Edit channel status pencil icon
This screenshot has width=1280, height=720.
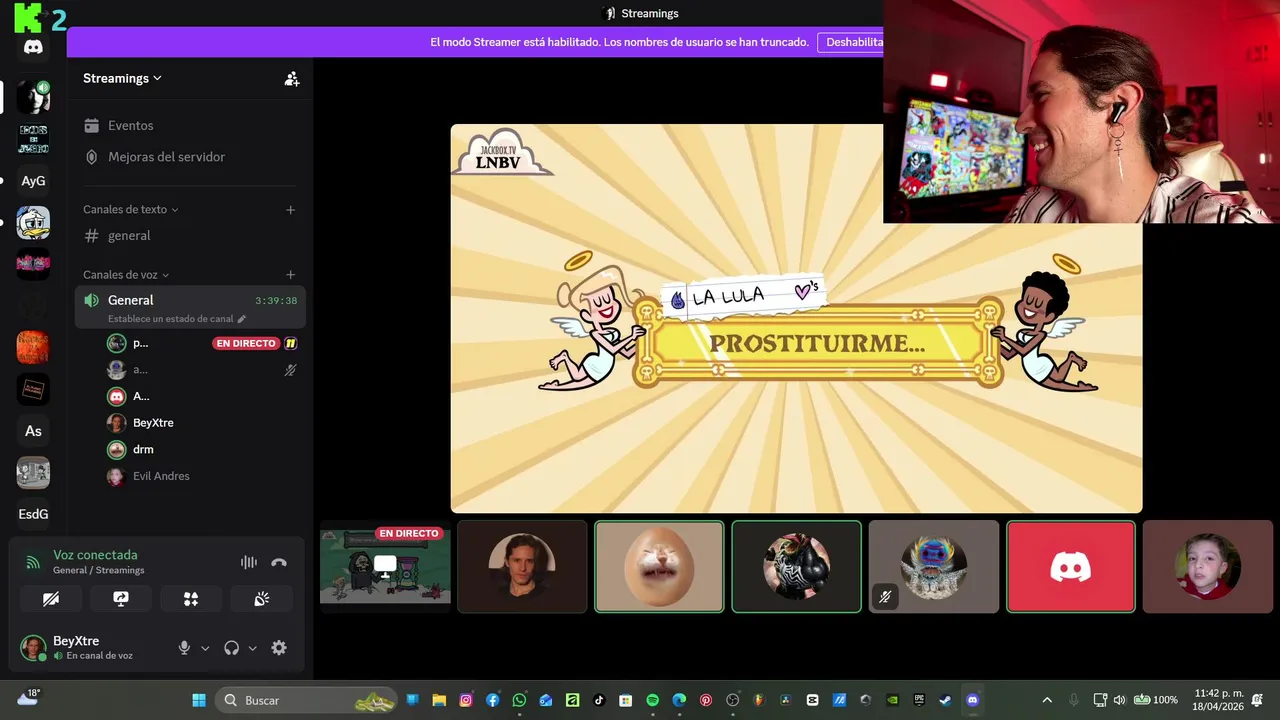click(x=241, y=319)
